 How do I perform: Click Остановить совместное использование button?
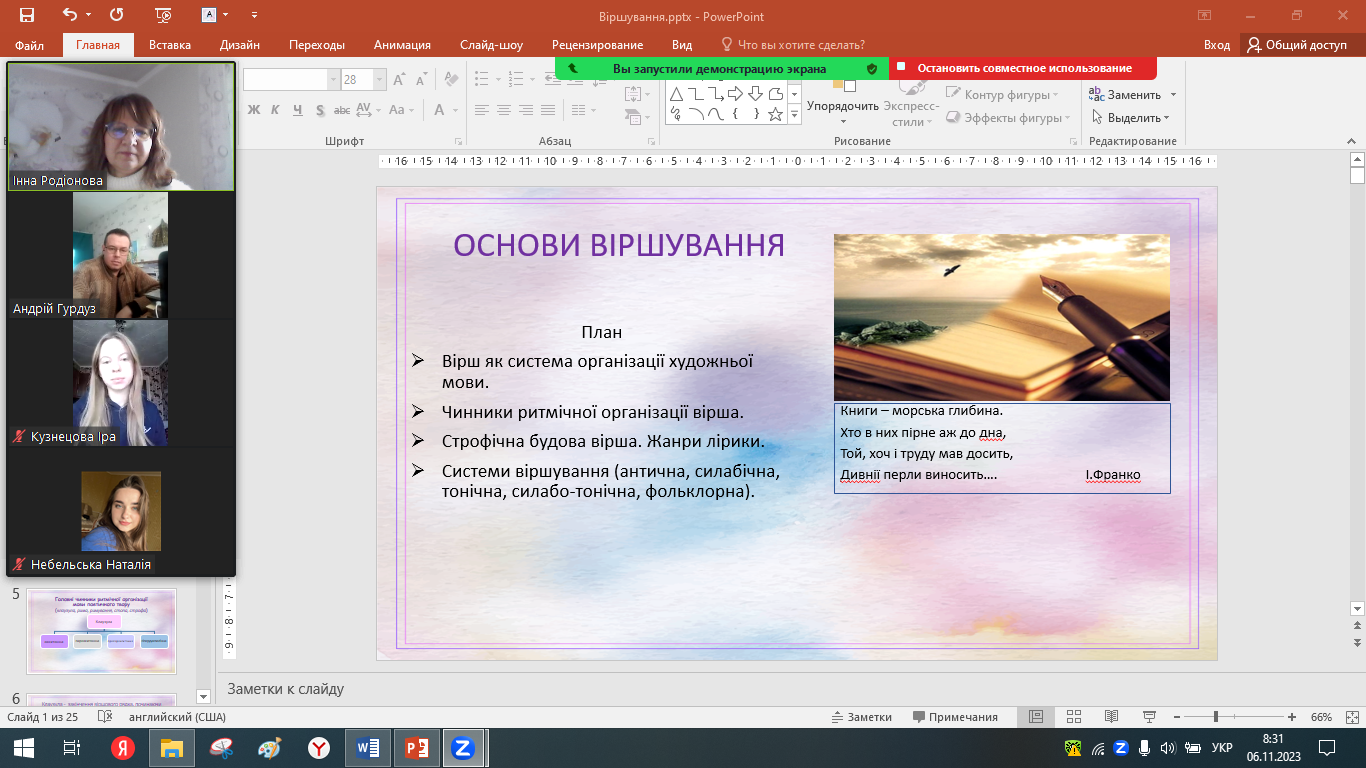(1024, 68)
